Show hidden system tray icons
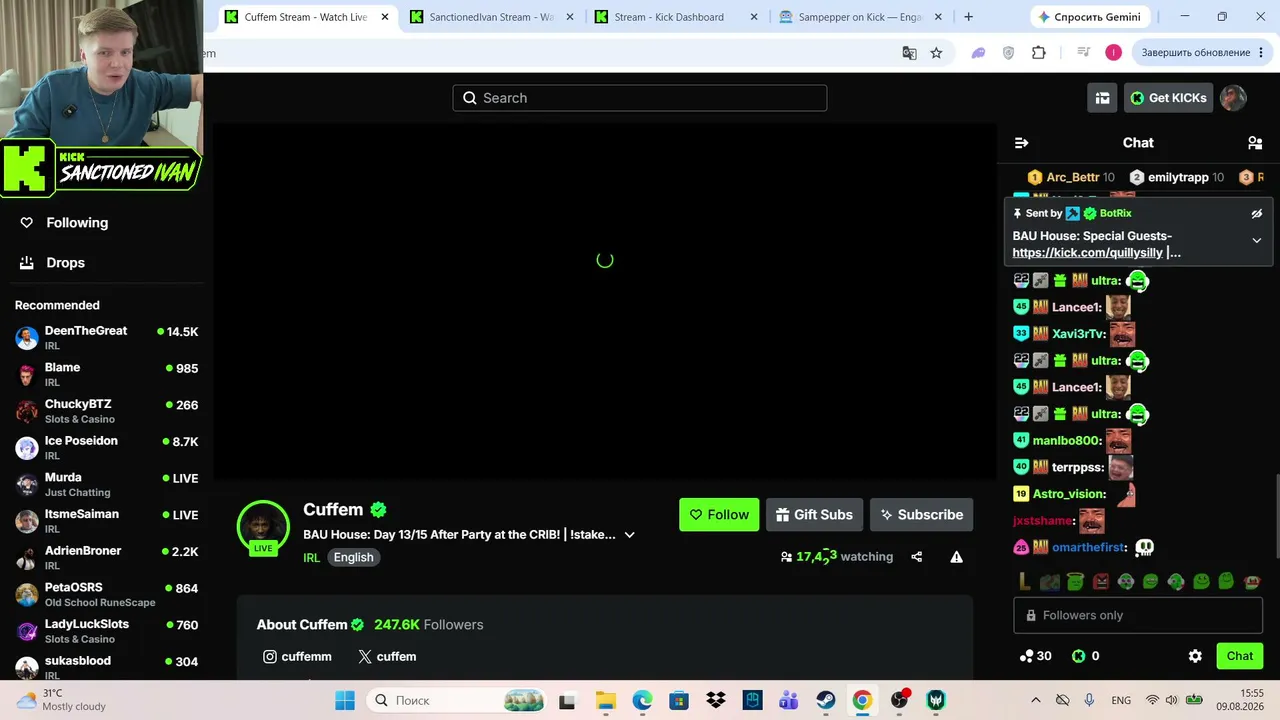 pyautogui.click(x=1035, y=700)
